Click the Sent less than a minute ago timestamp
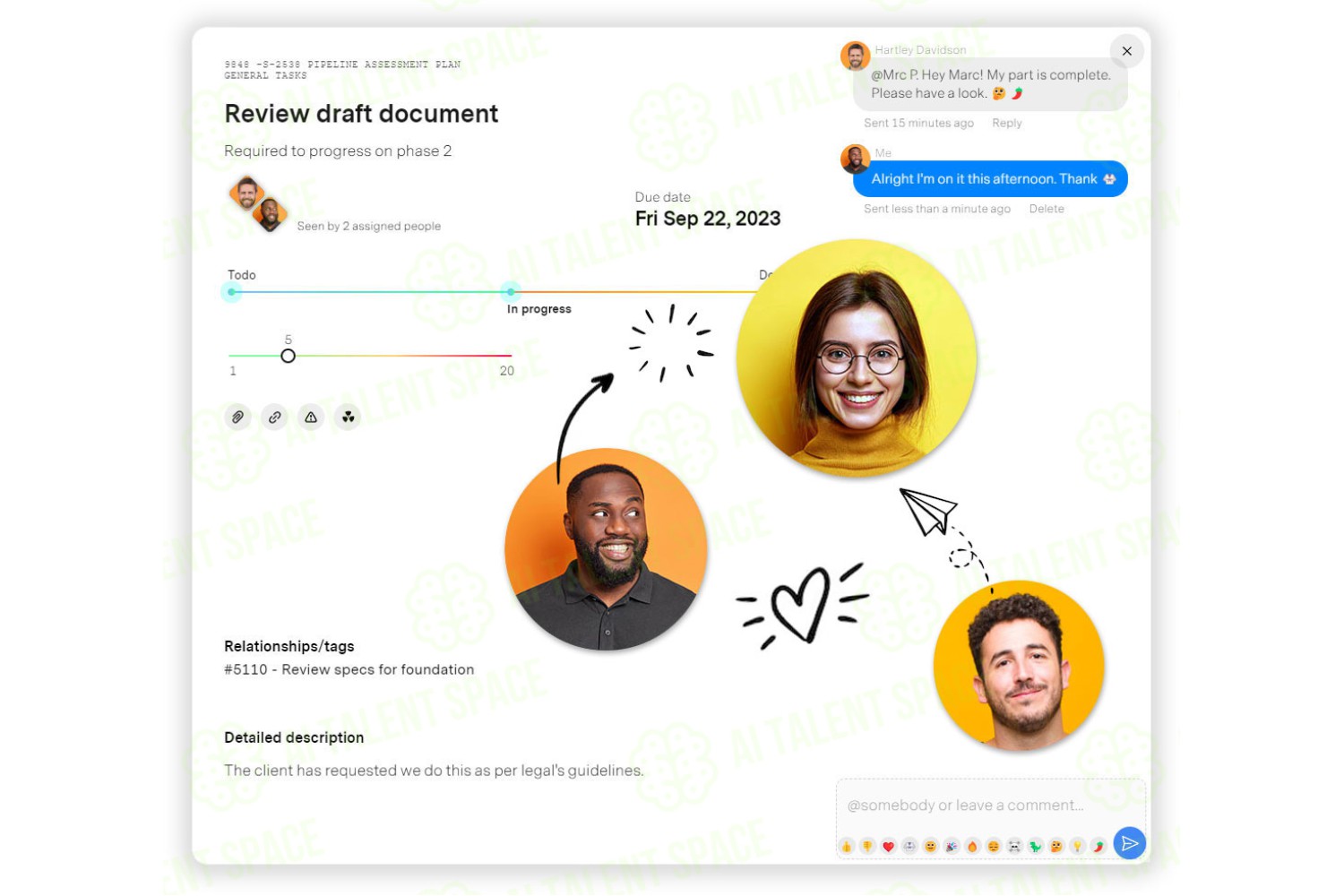This screenshot has height=896, width=1344. click(937, 209)
